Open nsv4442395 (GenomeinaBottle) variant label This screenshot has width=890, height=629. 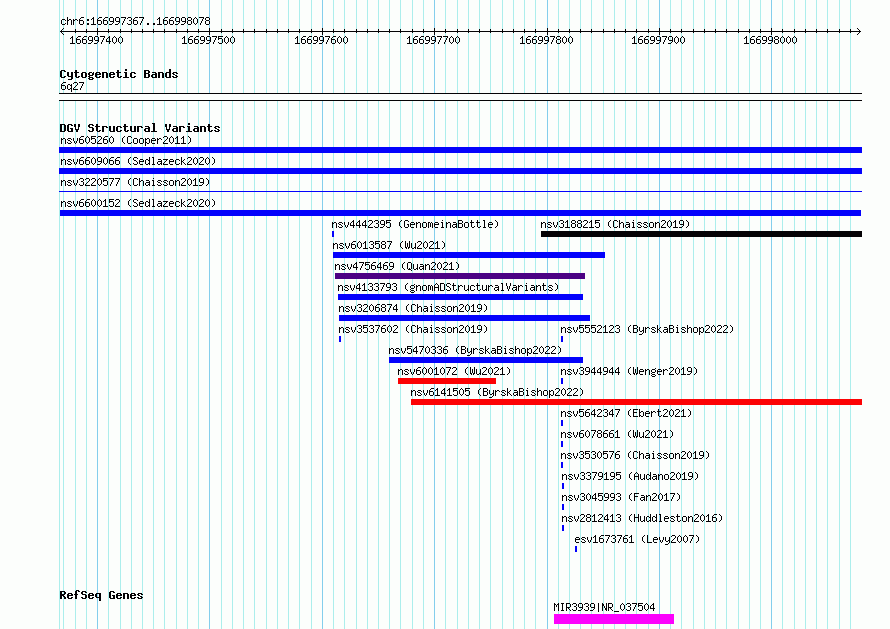415,224
